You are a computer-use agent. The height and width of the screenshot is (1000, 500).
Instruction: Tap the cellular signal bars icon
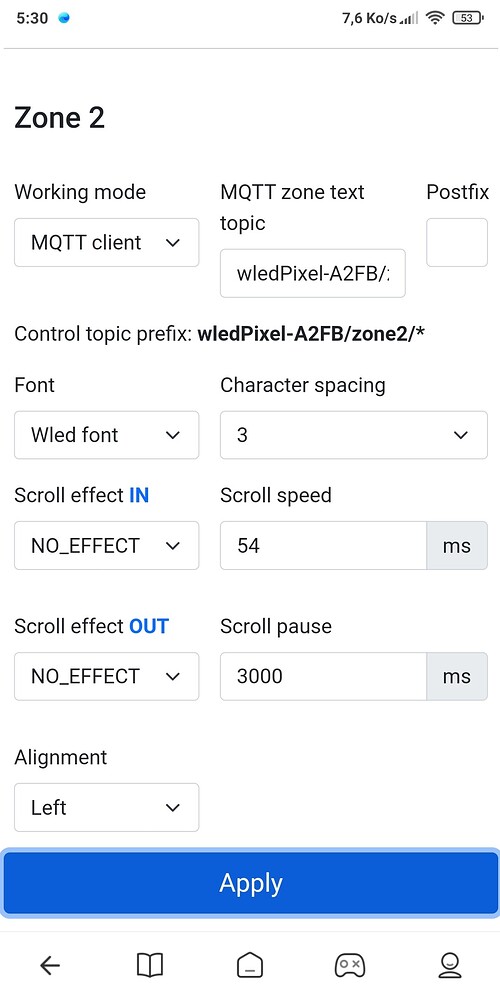409,18
